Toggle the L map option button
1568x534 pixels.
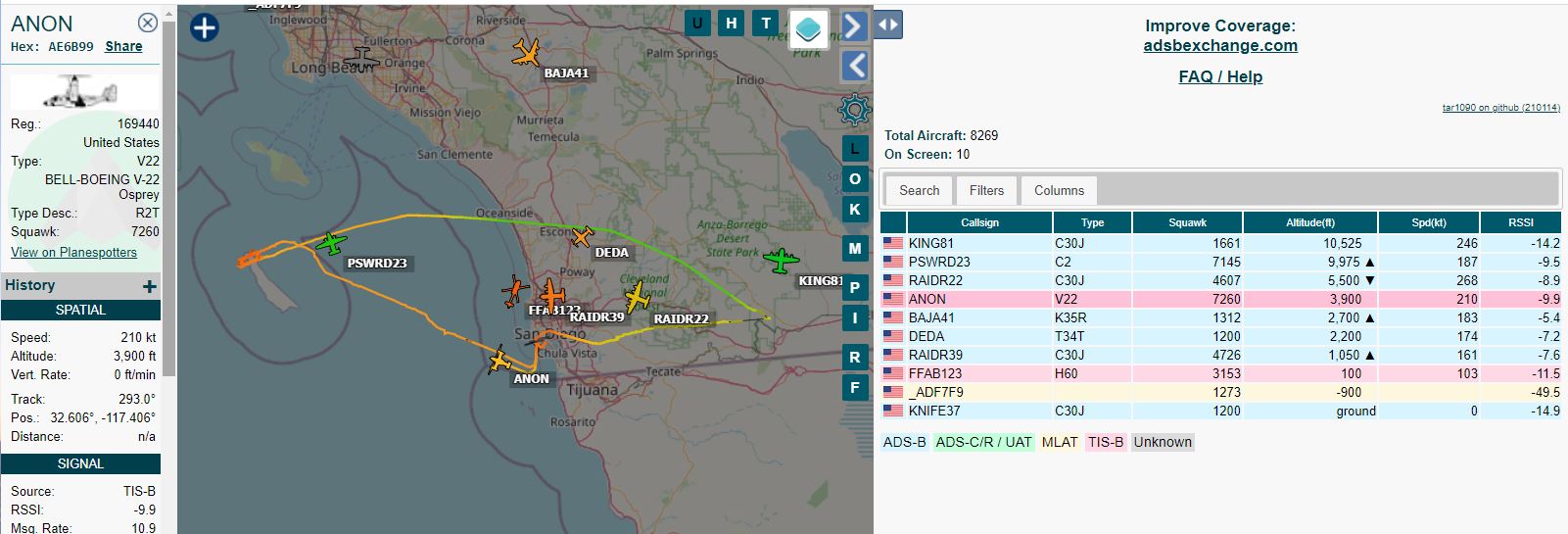[855, 149]
